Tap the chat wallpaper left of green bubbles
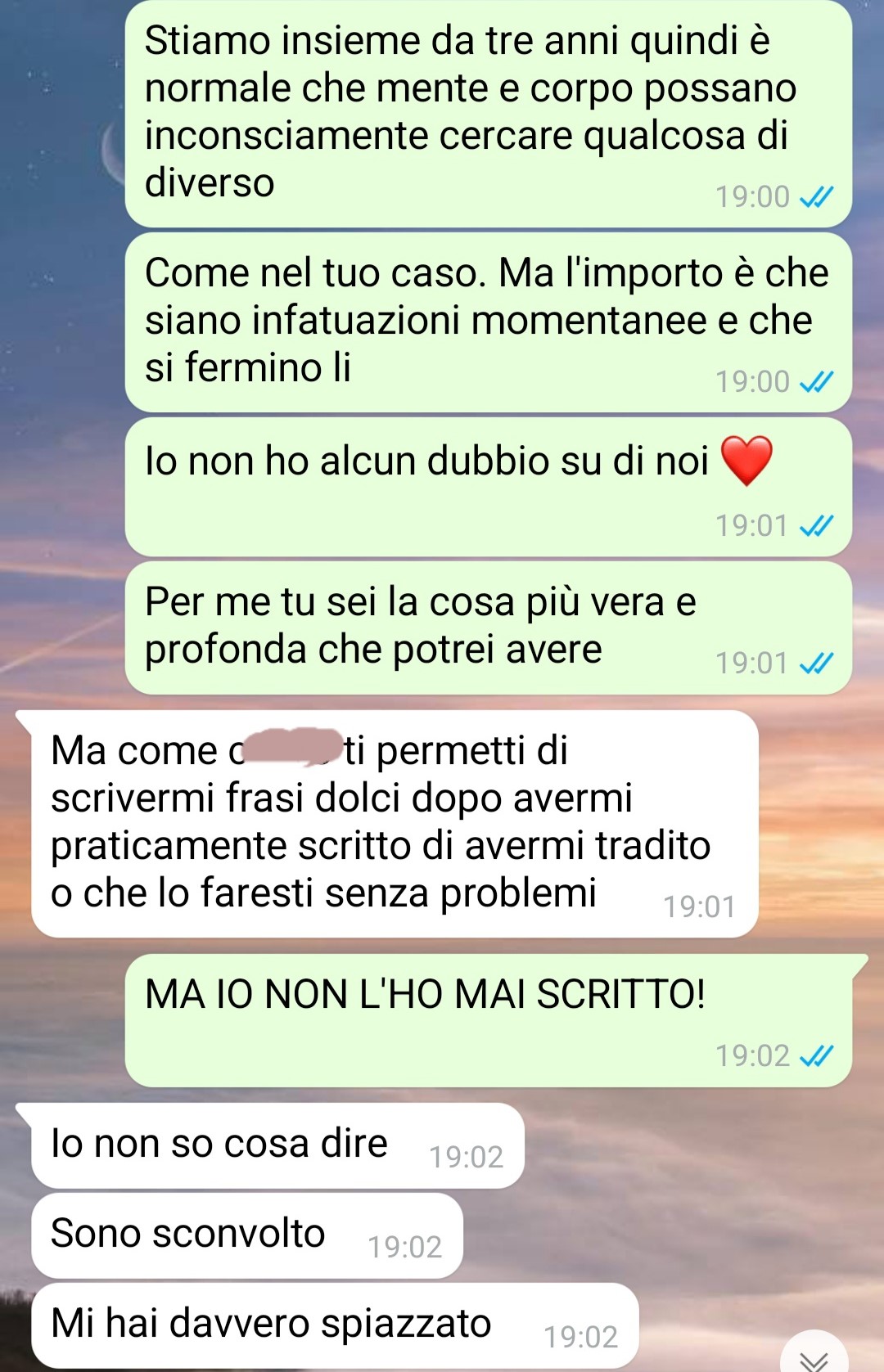 pyautogui.click(x=61, y=409)
